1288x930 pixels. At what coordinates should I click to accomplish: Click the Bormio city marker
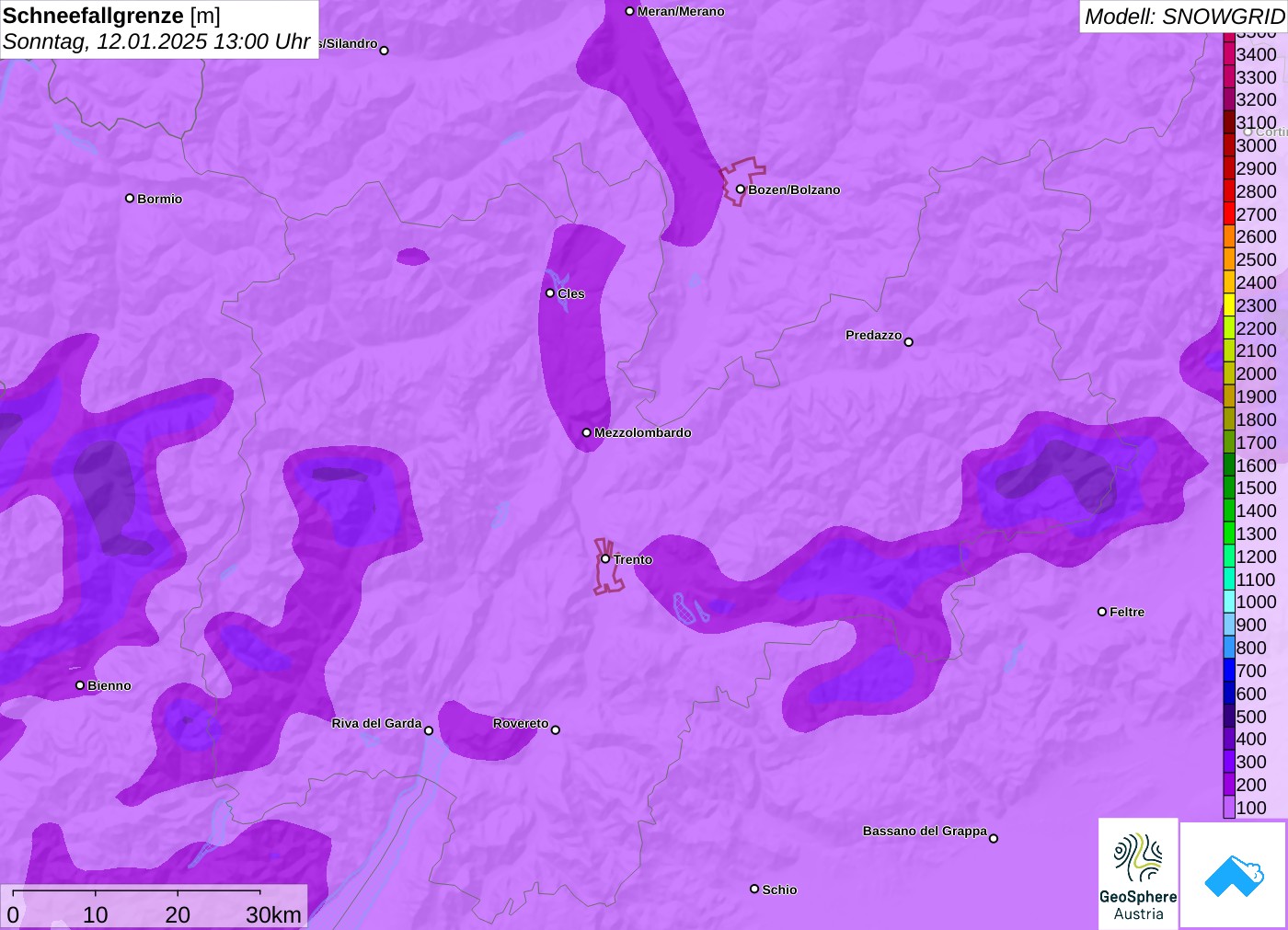(x=130, y=198)
